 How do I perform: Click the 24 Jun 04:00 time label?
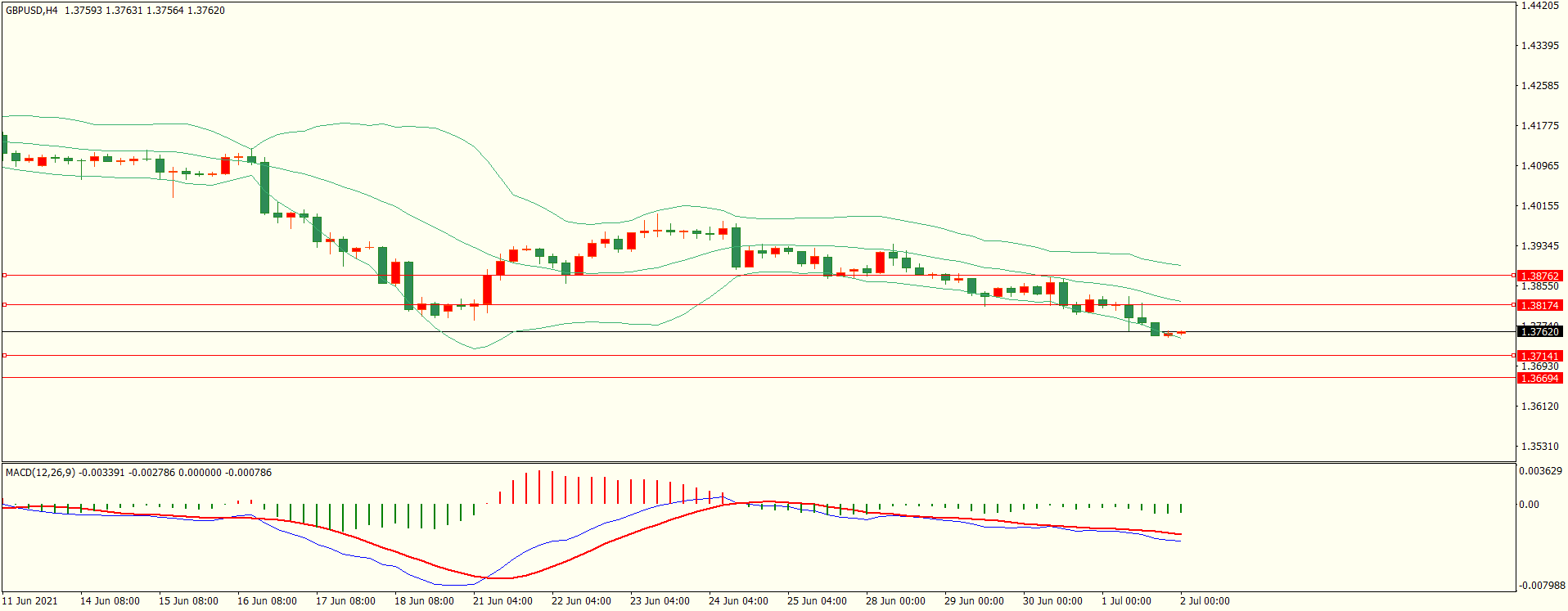(x=738, y=601)
